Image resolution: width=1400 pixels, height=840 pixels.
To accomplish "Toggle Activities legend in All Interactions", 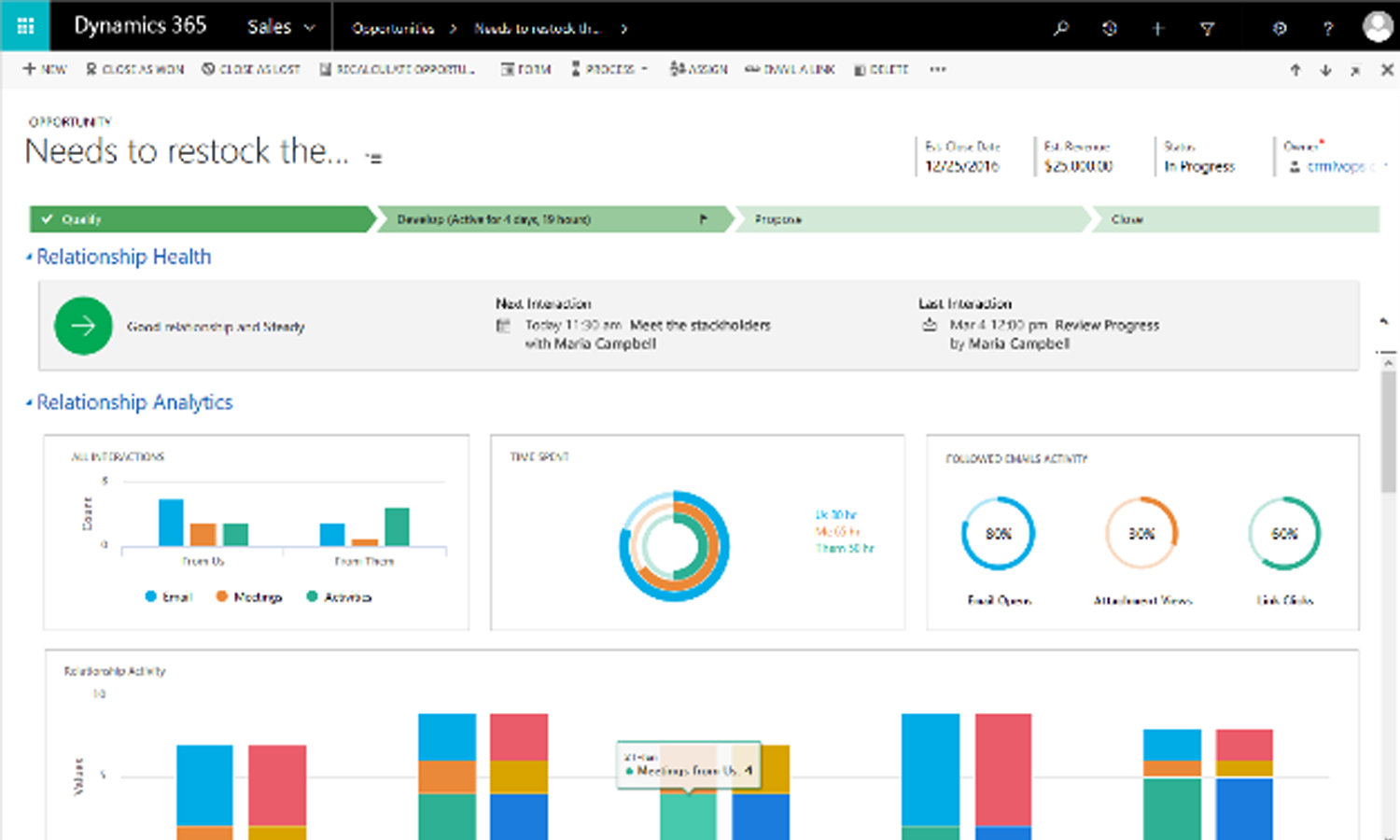I will 339,596.
